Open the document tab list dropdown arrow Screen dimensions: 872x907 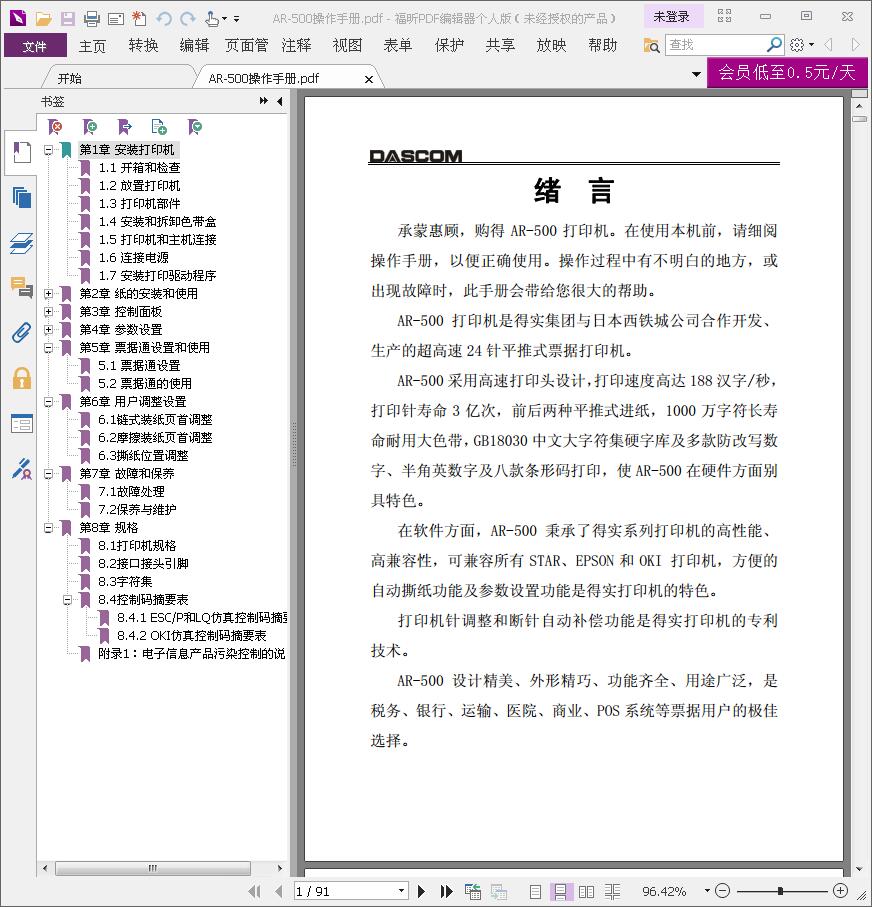coord(696,75)
